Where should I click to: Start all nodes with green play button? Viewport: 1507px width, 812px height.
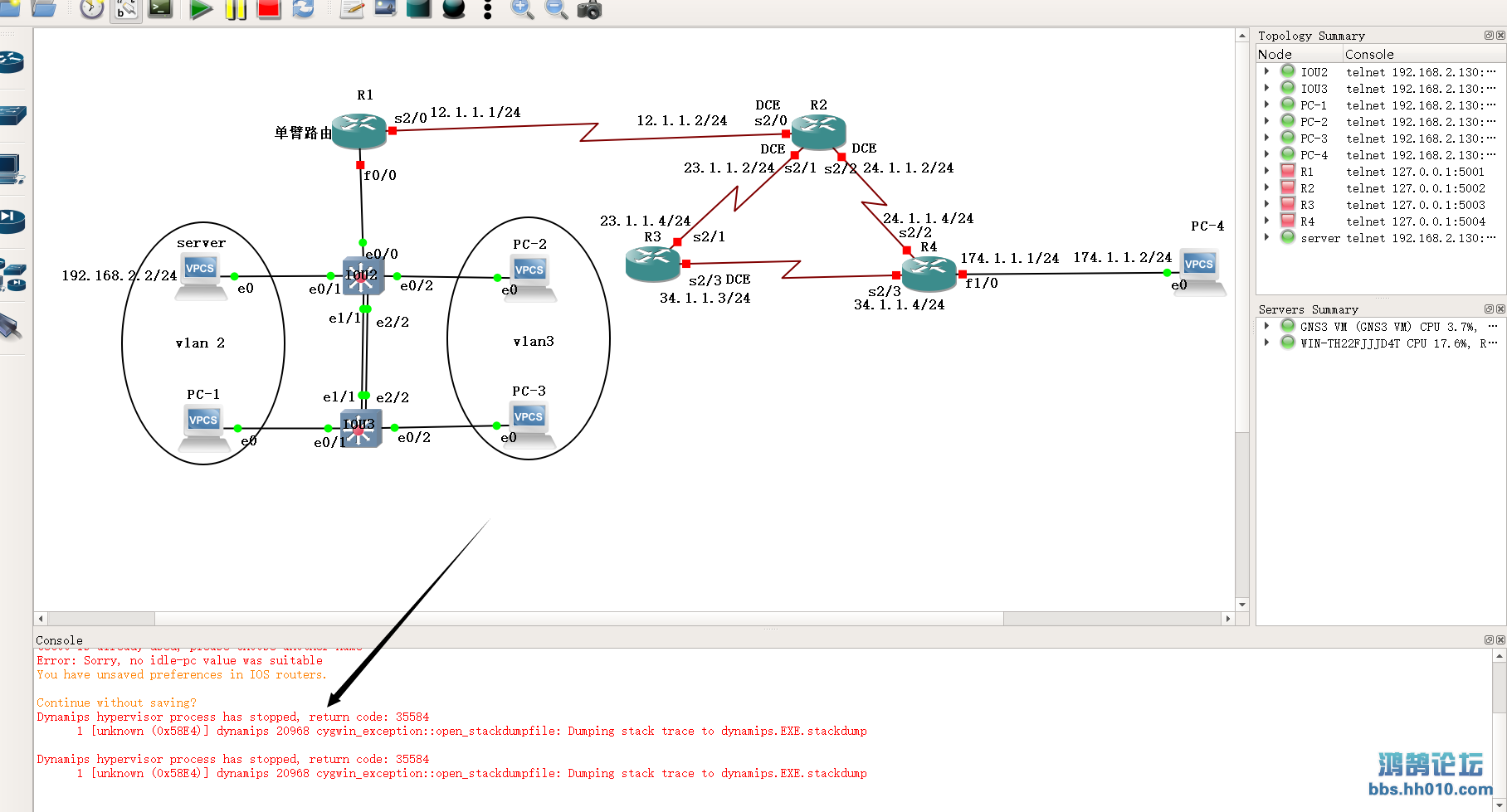point(200,9)
